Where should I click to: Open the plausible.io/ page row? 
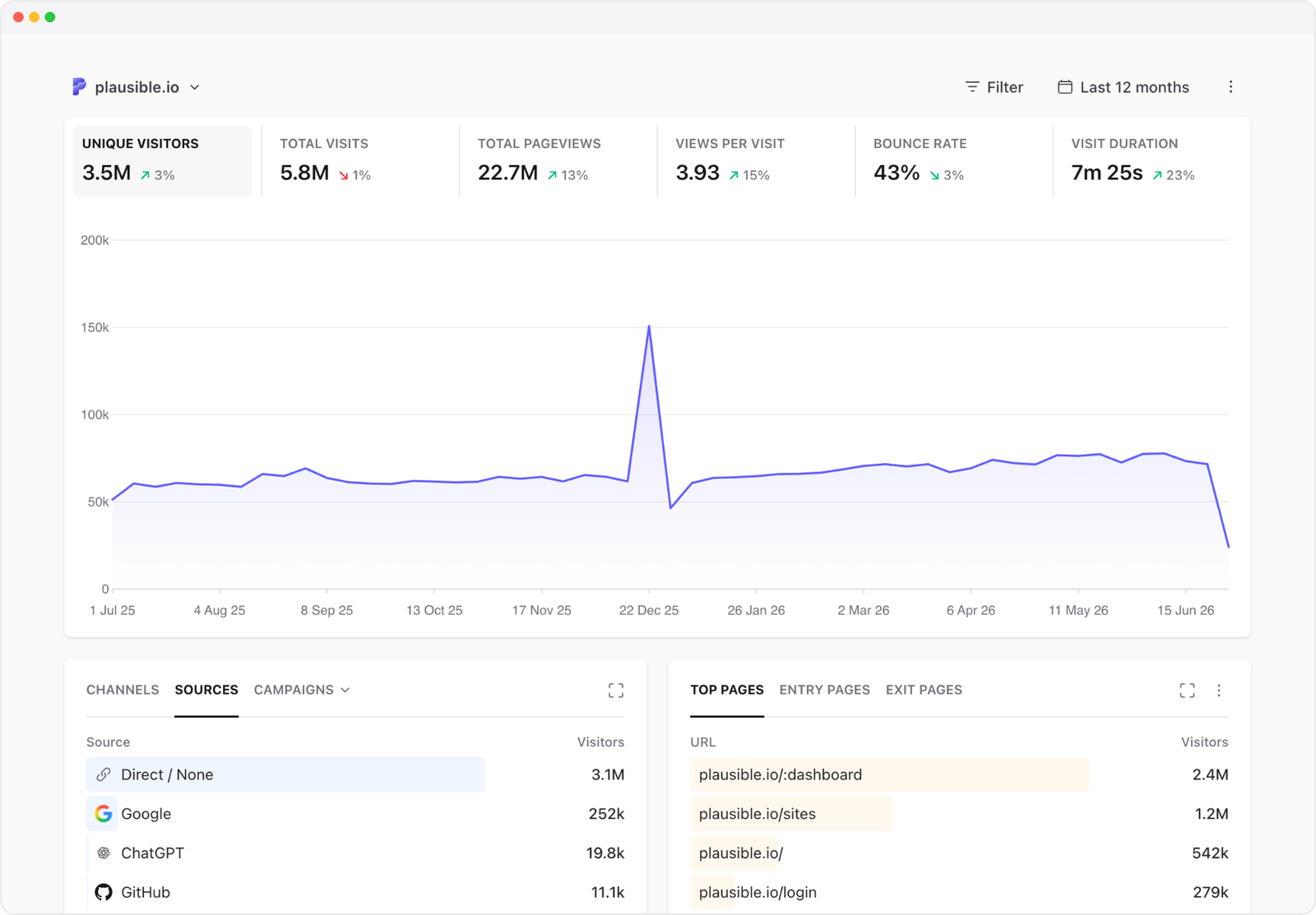pos(959,853)
